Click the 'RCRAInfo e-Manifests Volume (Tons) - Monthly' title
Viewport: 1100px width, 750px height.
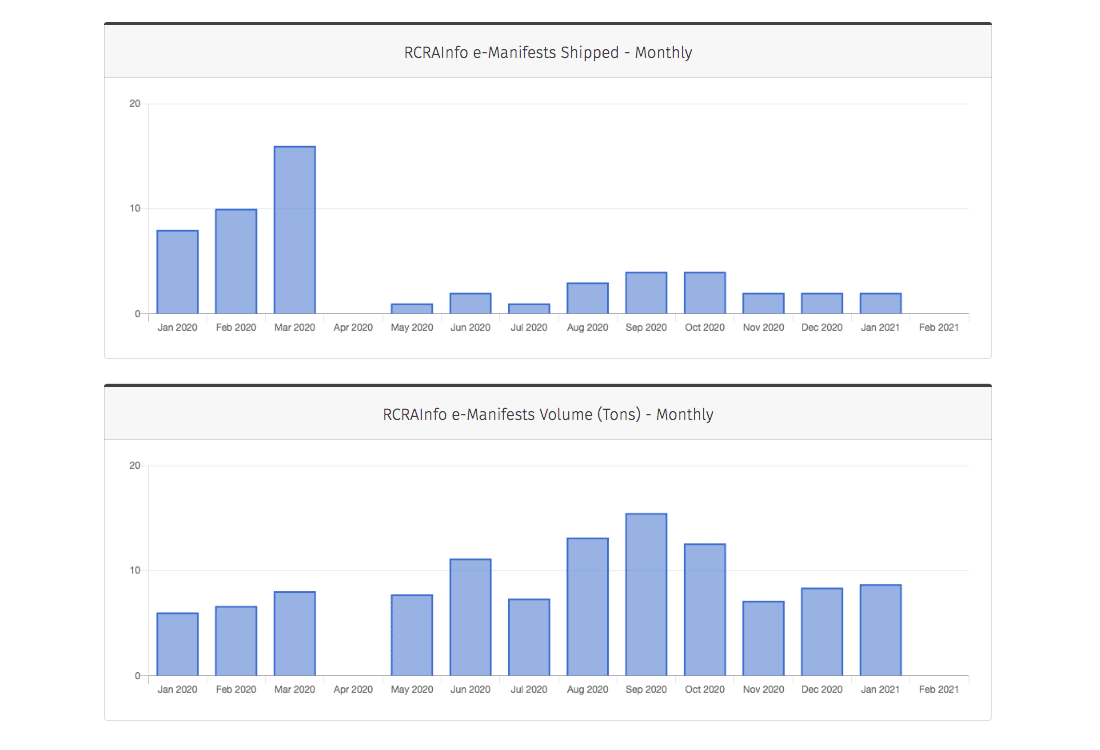[x=548, y=415]
